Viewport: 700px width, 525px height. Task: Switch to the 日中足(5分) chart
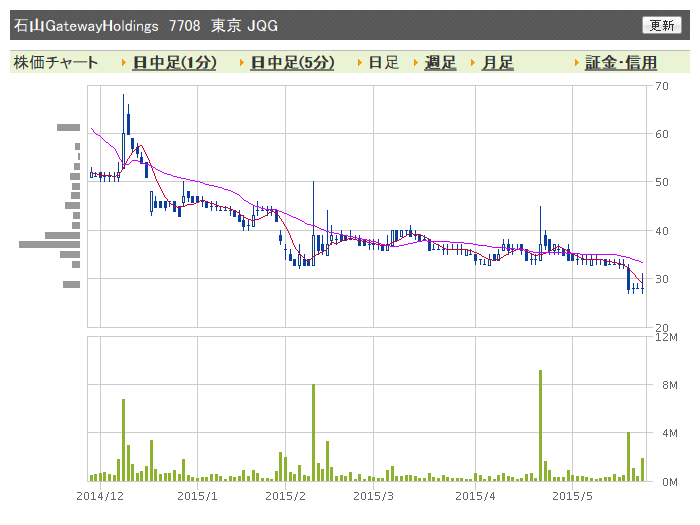(x=292, y=62)
